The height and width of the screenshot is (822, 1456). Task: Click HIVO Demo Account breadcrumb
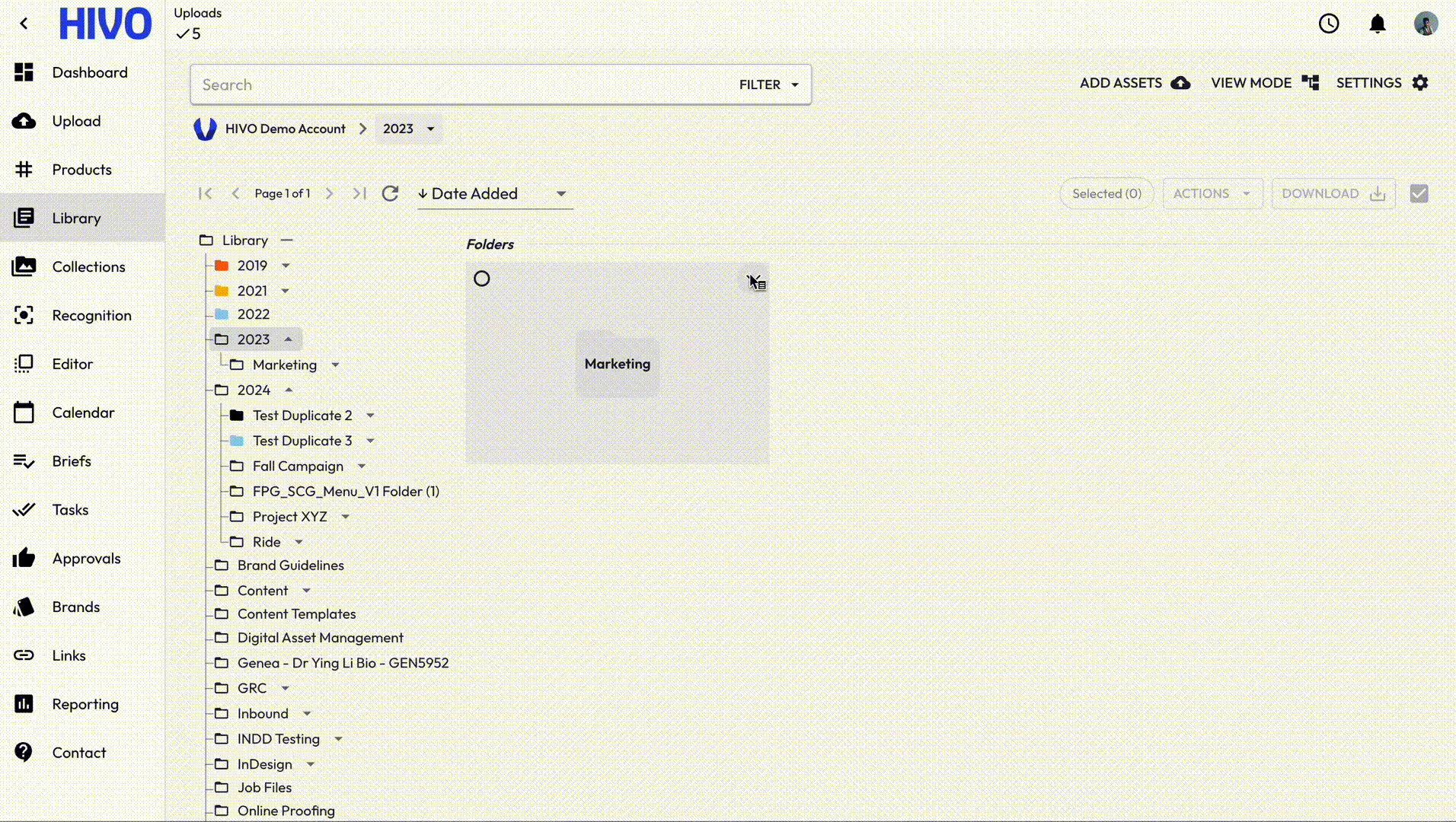pos(285,129)
